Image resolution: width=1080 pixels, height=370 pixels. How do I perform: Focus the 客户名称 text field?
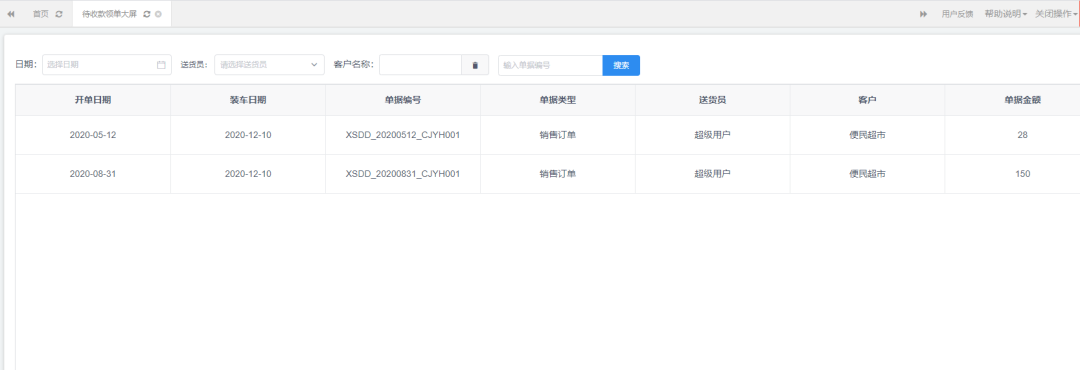pos(420,65)
